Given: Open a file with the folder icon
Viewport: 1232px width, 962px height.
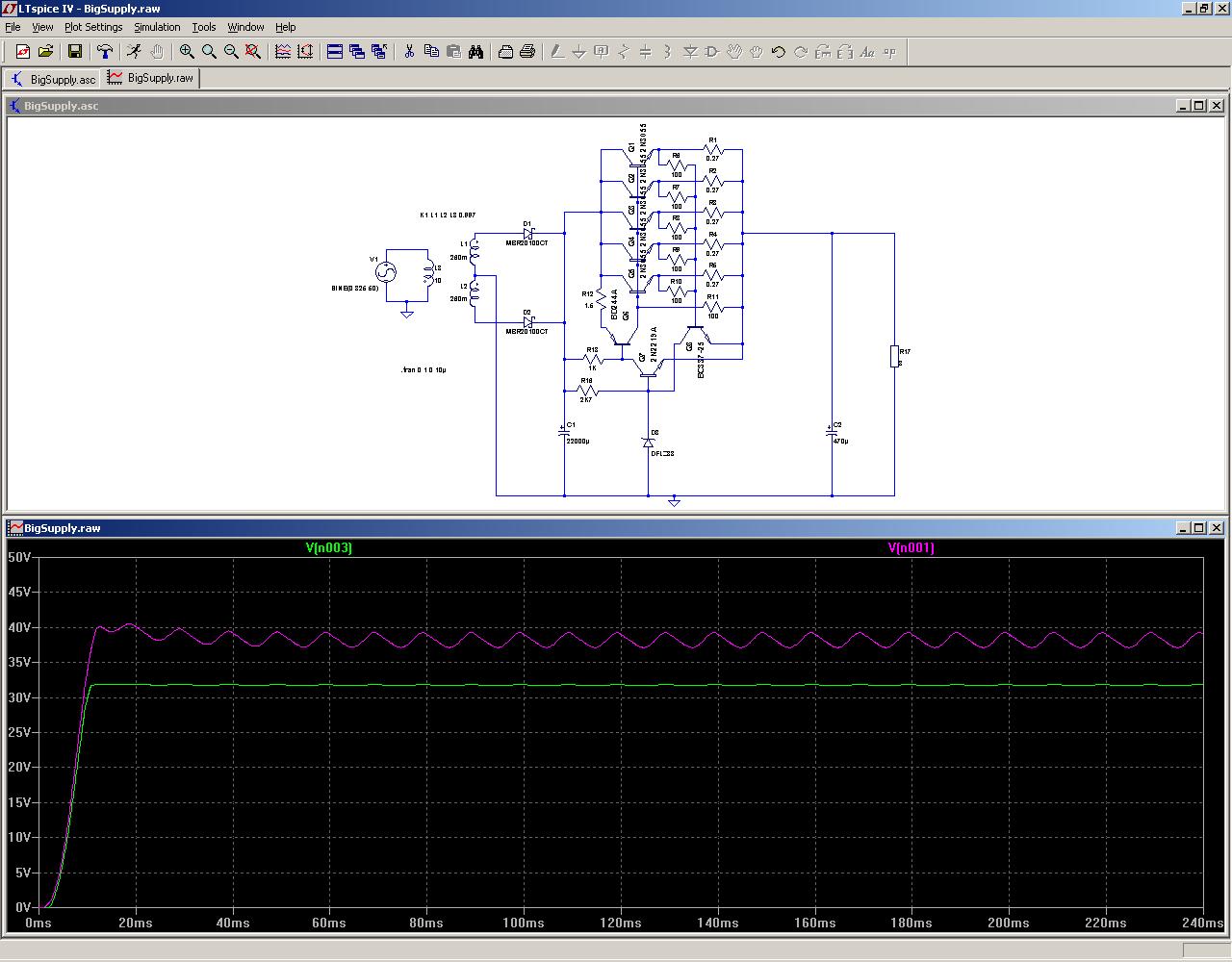Looking at the screenshot, I should click(45, 52).
